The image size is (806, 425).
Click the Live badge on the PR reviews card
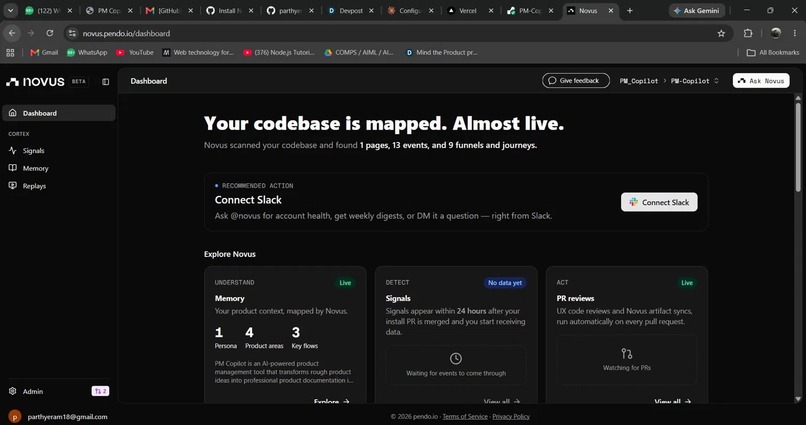coord(687,283)
